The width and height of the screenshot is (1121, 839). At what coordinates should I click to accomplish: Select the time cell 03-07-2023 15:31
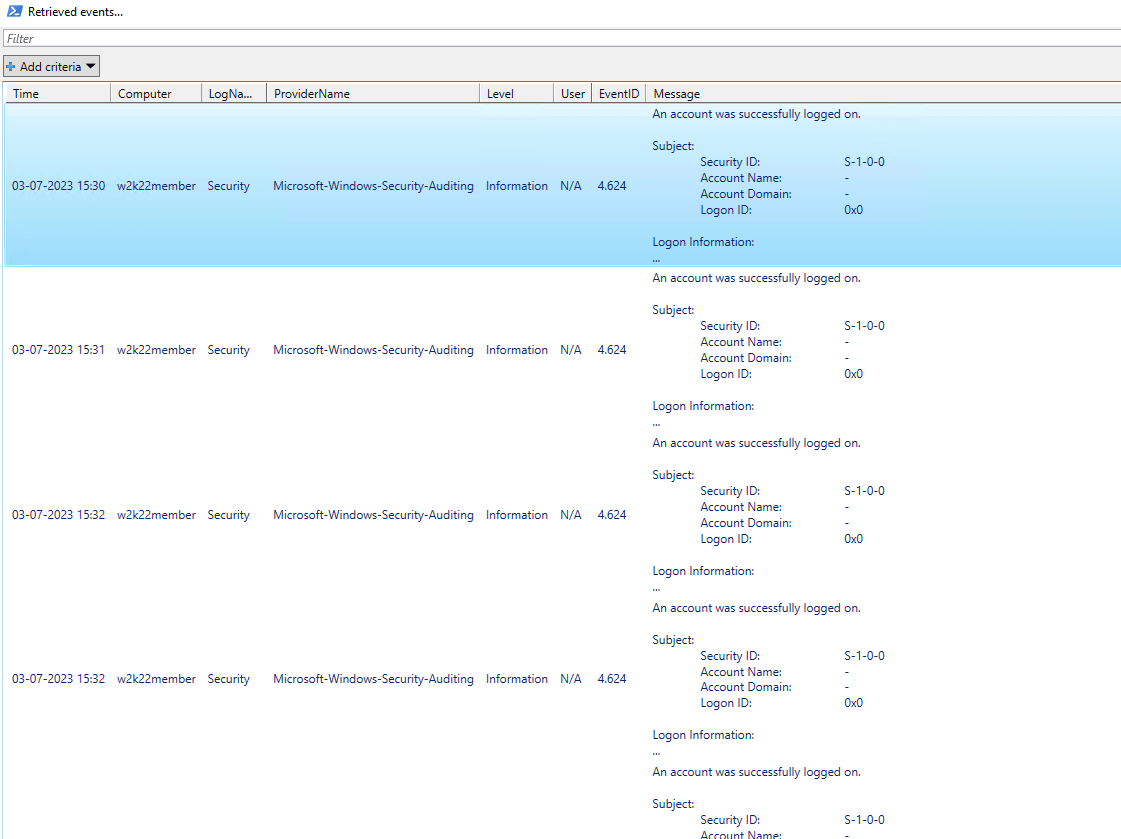[59, 350]
